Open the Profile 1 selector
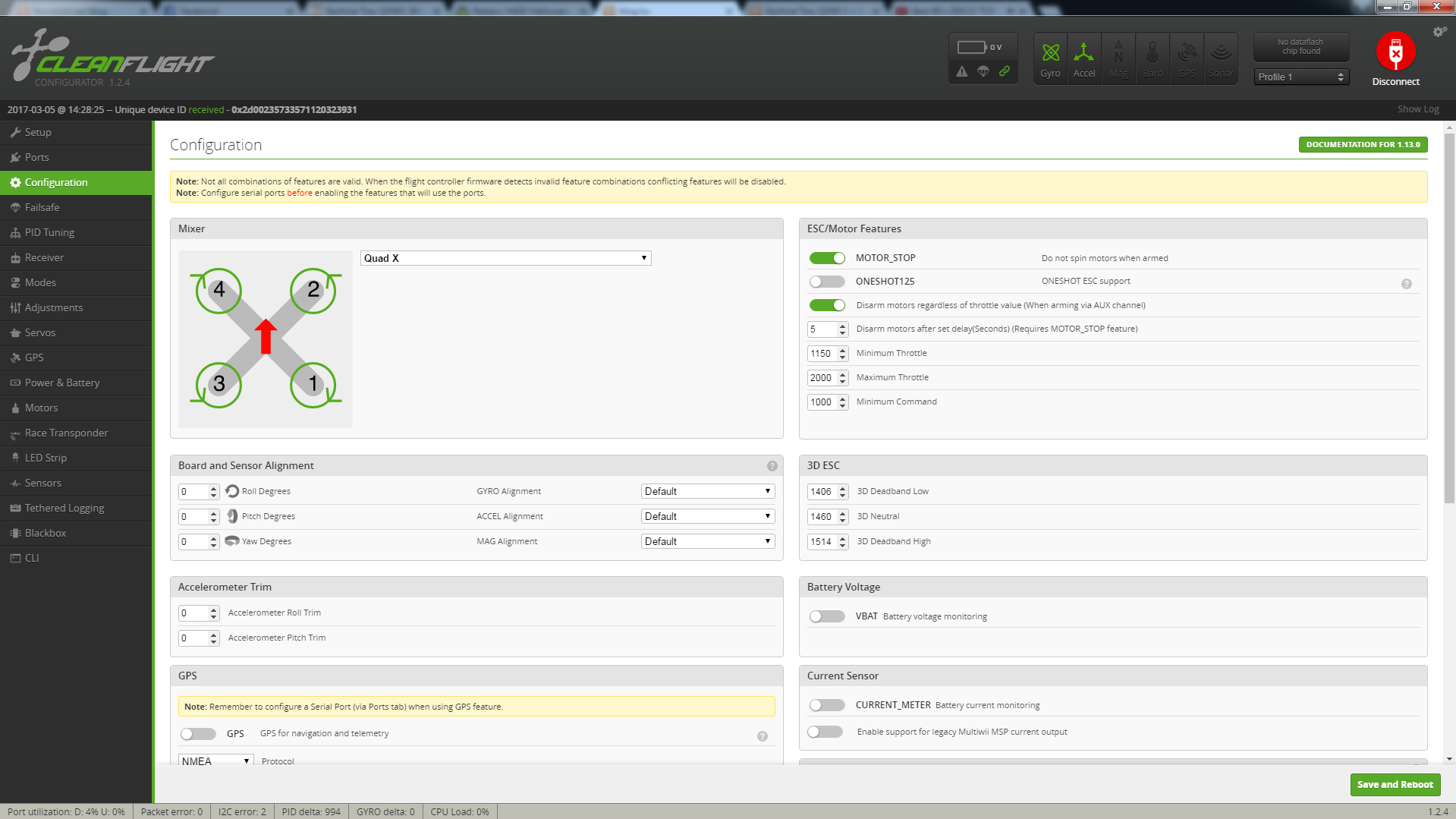Image resolution: width=1456 pixels, height=819 pixels. click(x=1301, y=77)
